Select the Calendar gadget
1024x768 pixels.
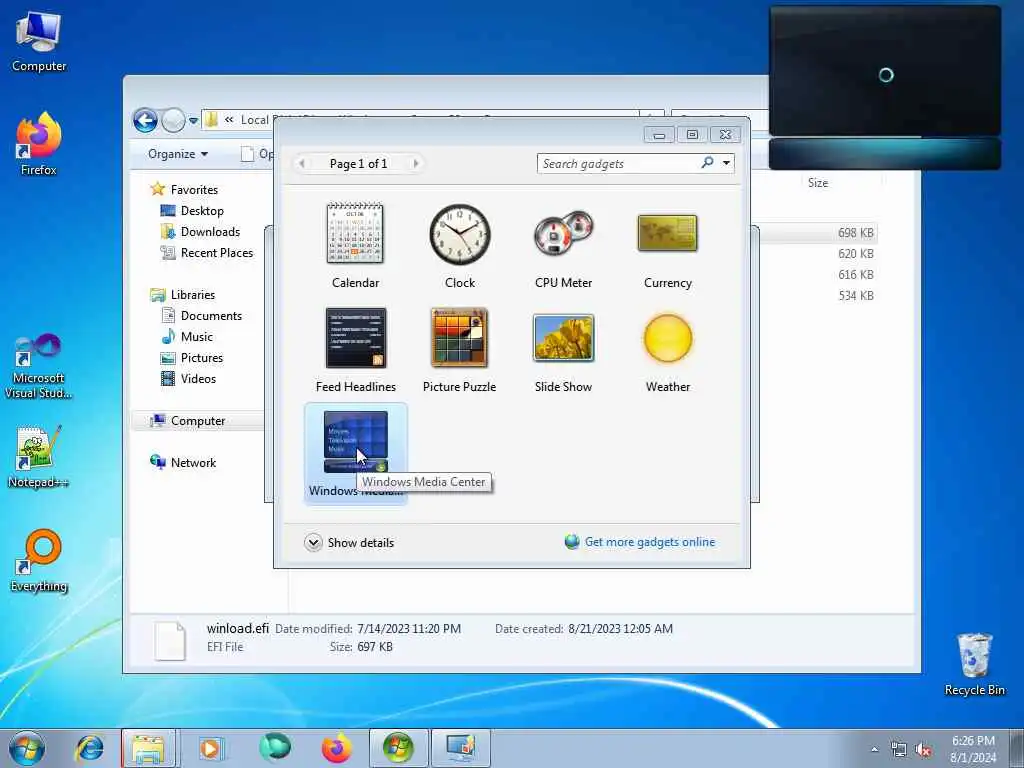[x=355, y=246]
